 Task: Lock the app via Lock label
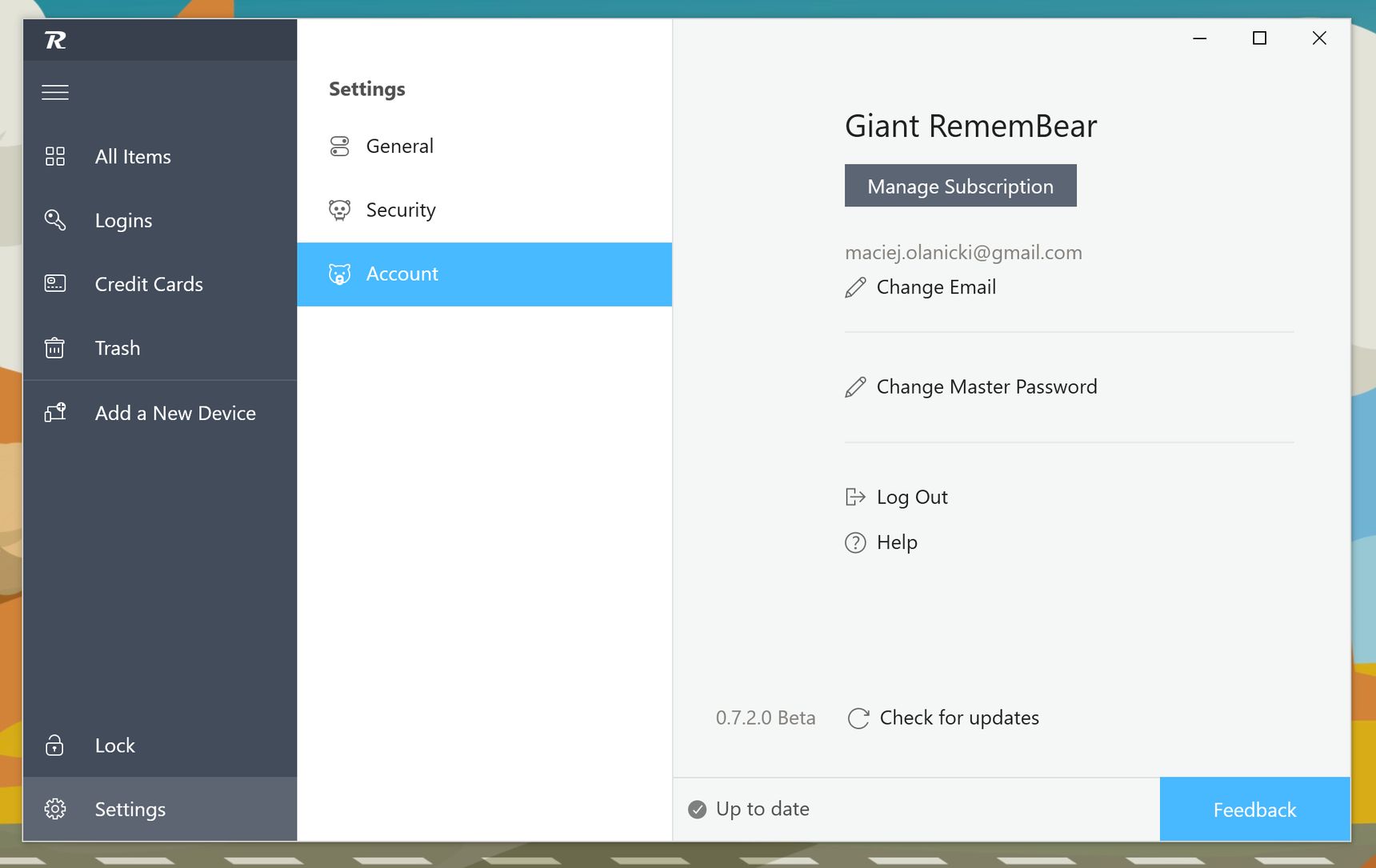click(x=115, y=746)
